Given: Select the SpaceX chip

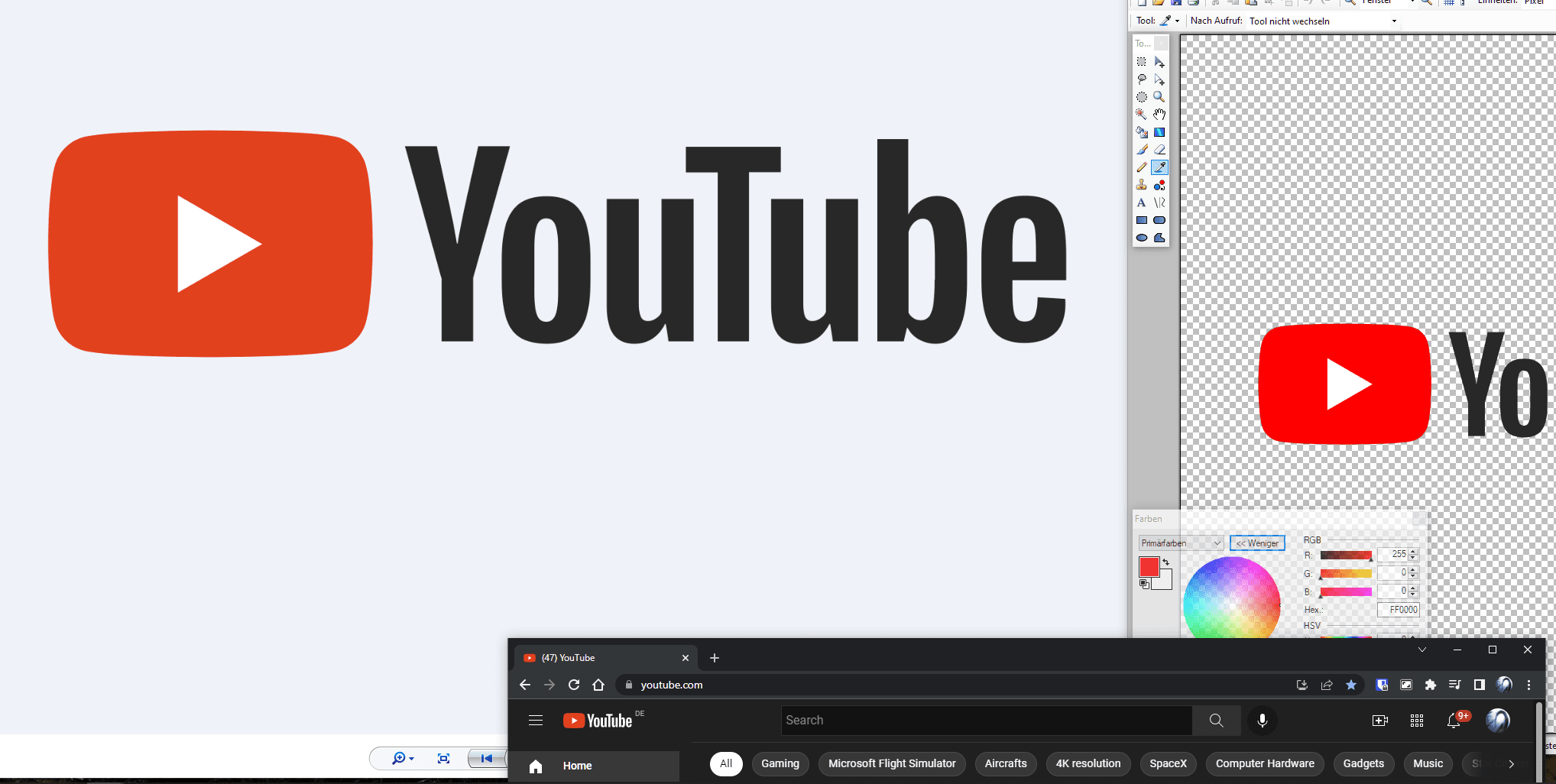Looking at the screenshot, I should [1168, 763].
